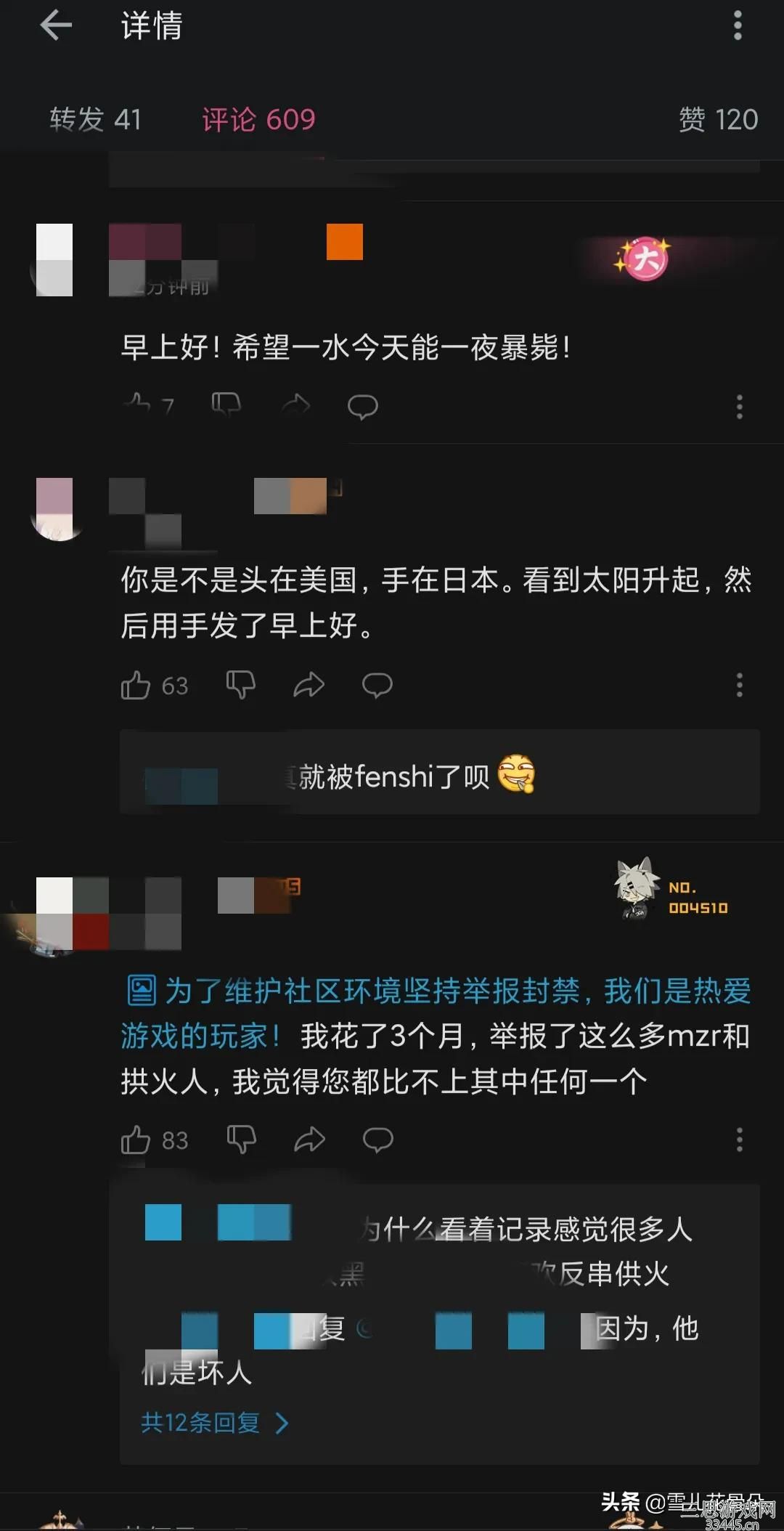Share the 头在美国 comment
This screenshot has width=784, height=1531.
(x=309, y=685)
